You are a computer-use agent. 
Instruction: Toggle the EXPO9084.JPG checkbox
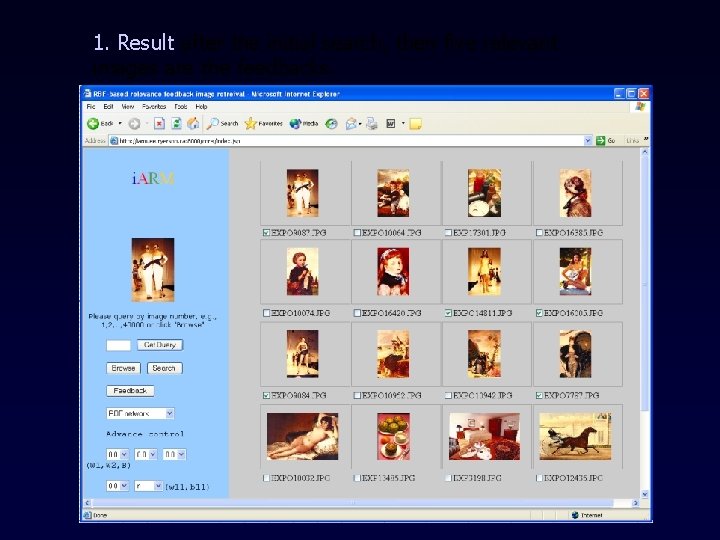pyautogui.click(x=266, y=395)
